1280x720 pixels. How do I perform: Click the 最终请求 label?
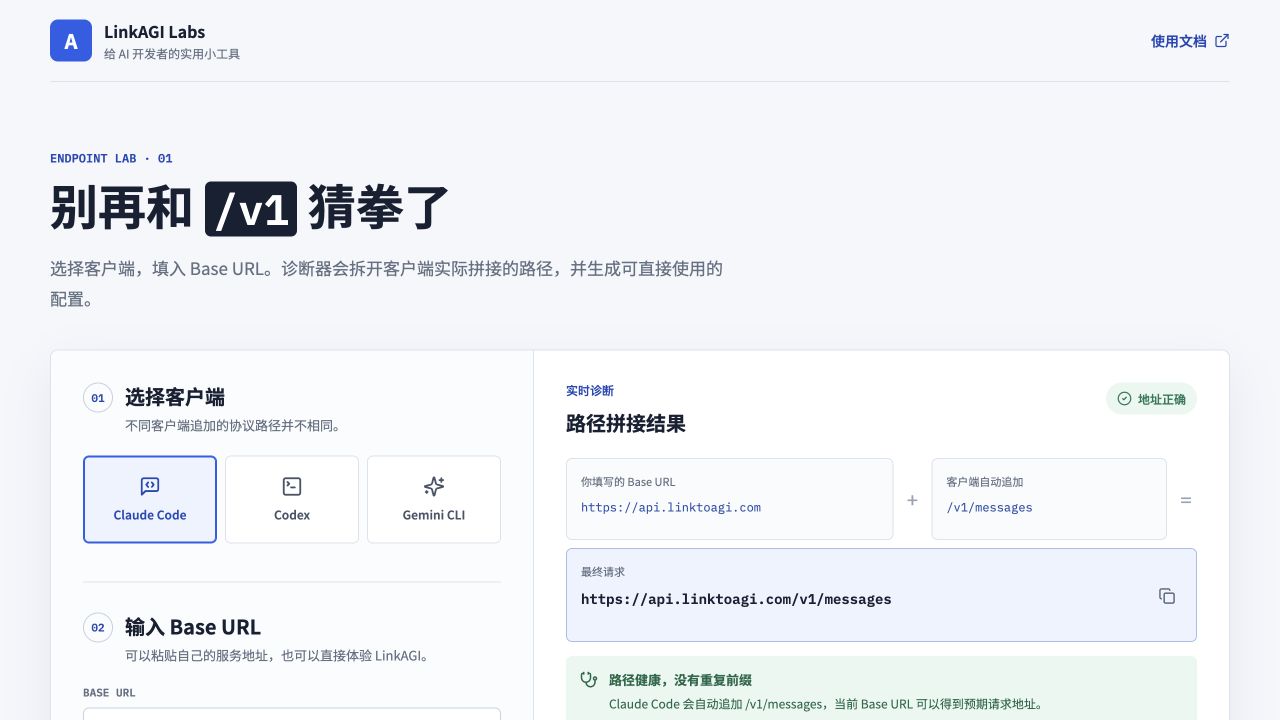(x=603, y=572)
